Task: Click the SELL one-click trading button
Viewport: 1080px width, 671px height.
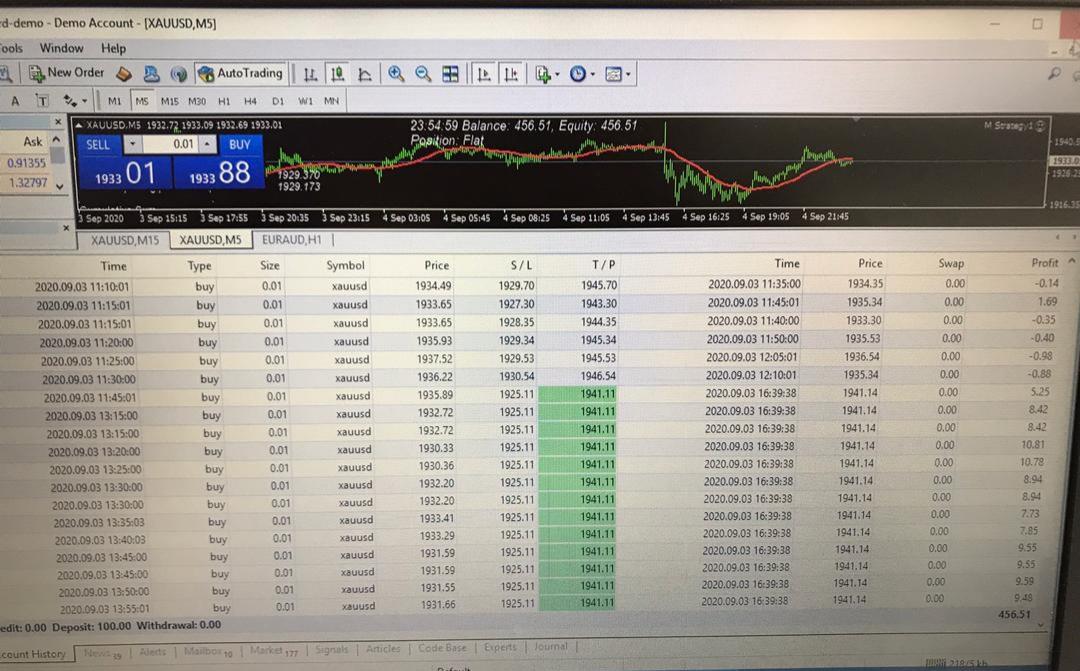Action: click(98, 145)
